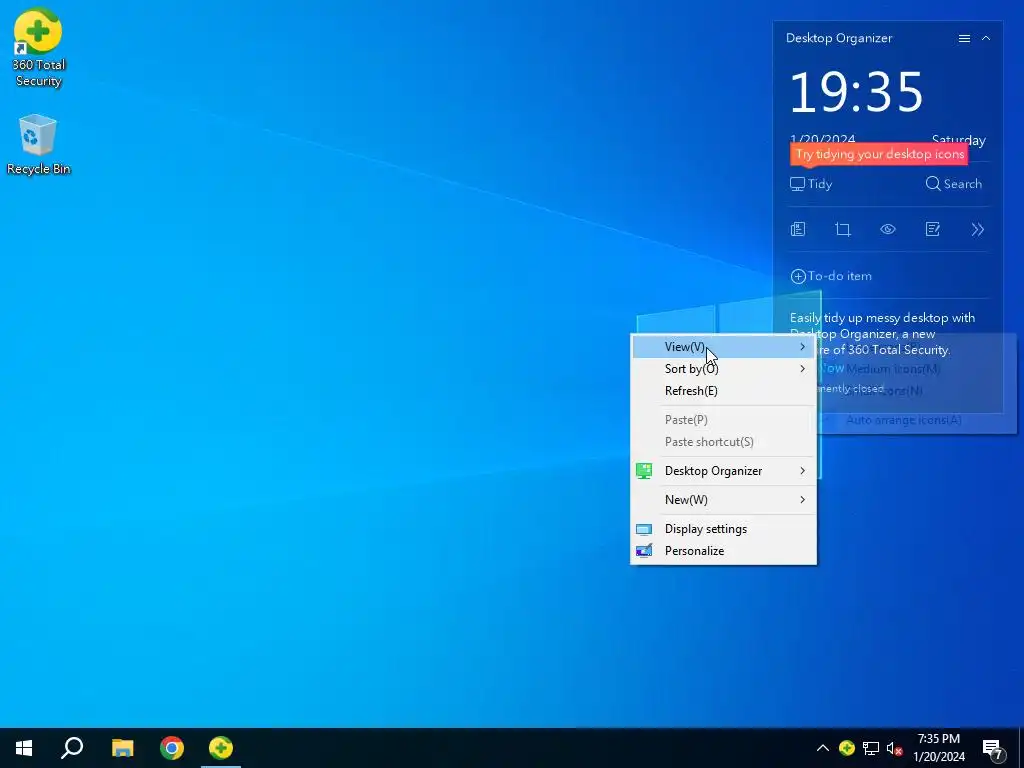Image resolution: width=1024 pixels, height=768 pixels.
Task: Choose Refresh(E) from the context menu
Action: pos(724,391)
